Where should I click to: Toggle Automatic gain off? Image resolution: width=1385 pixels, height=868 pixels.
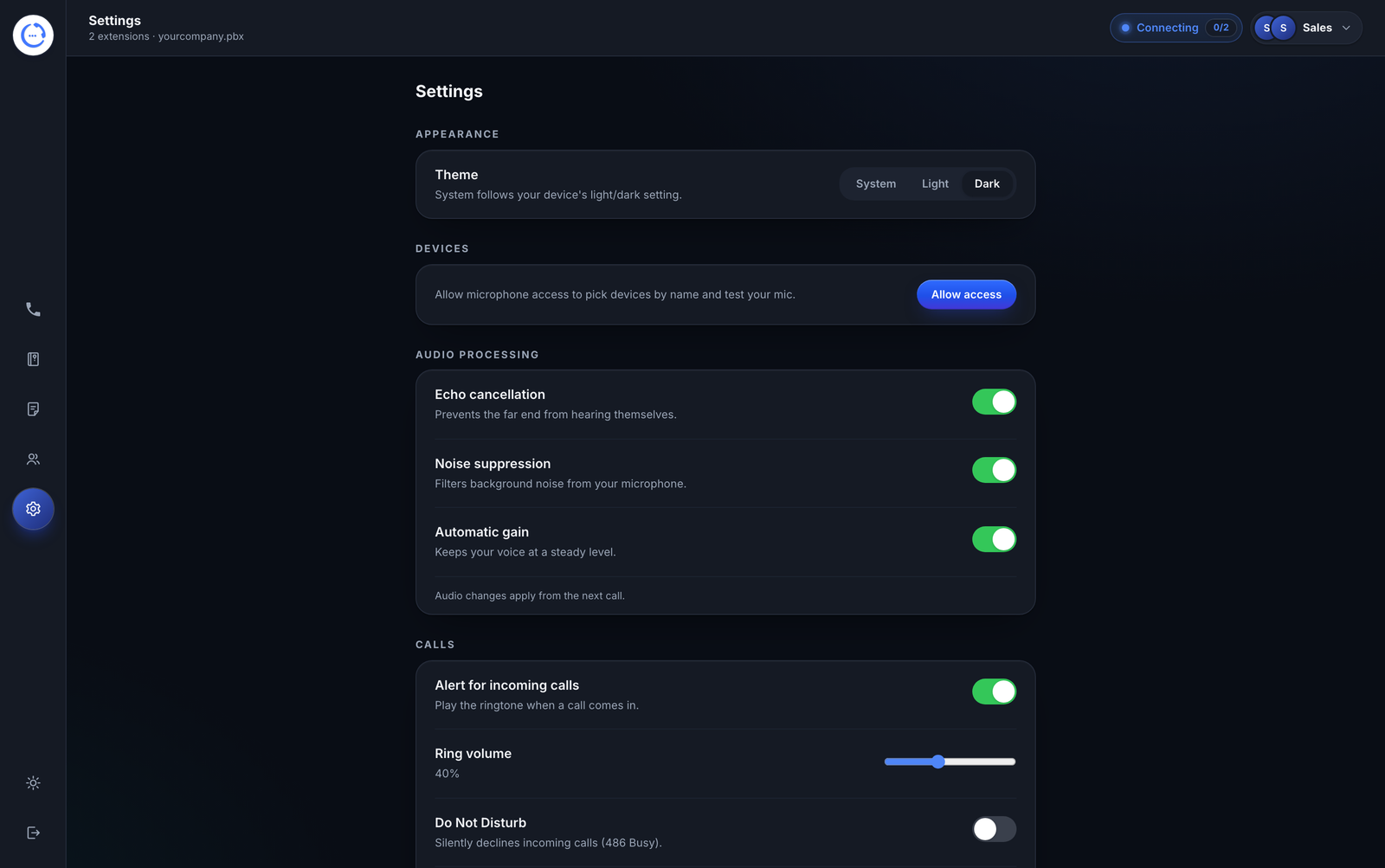coord(994,539)
